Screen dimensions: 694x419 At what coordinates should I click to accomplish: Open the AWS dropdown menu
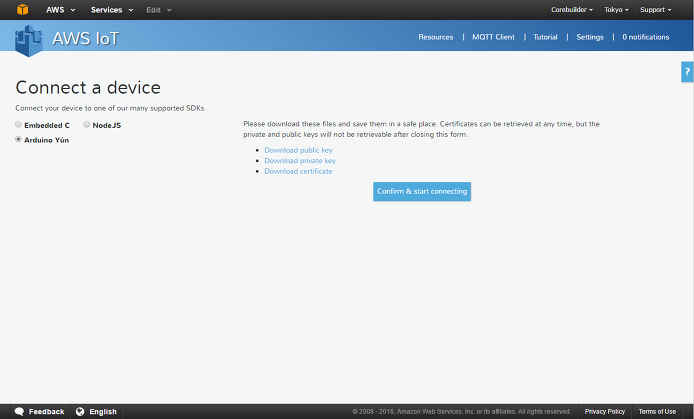[60, 10]
